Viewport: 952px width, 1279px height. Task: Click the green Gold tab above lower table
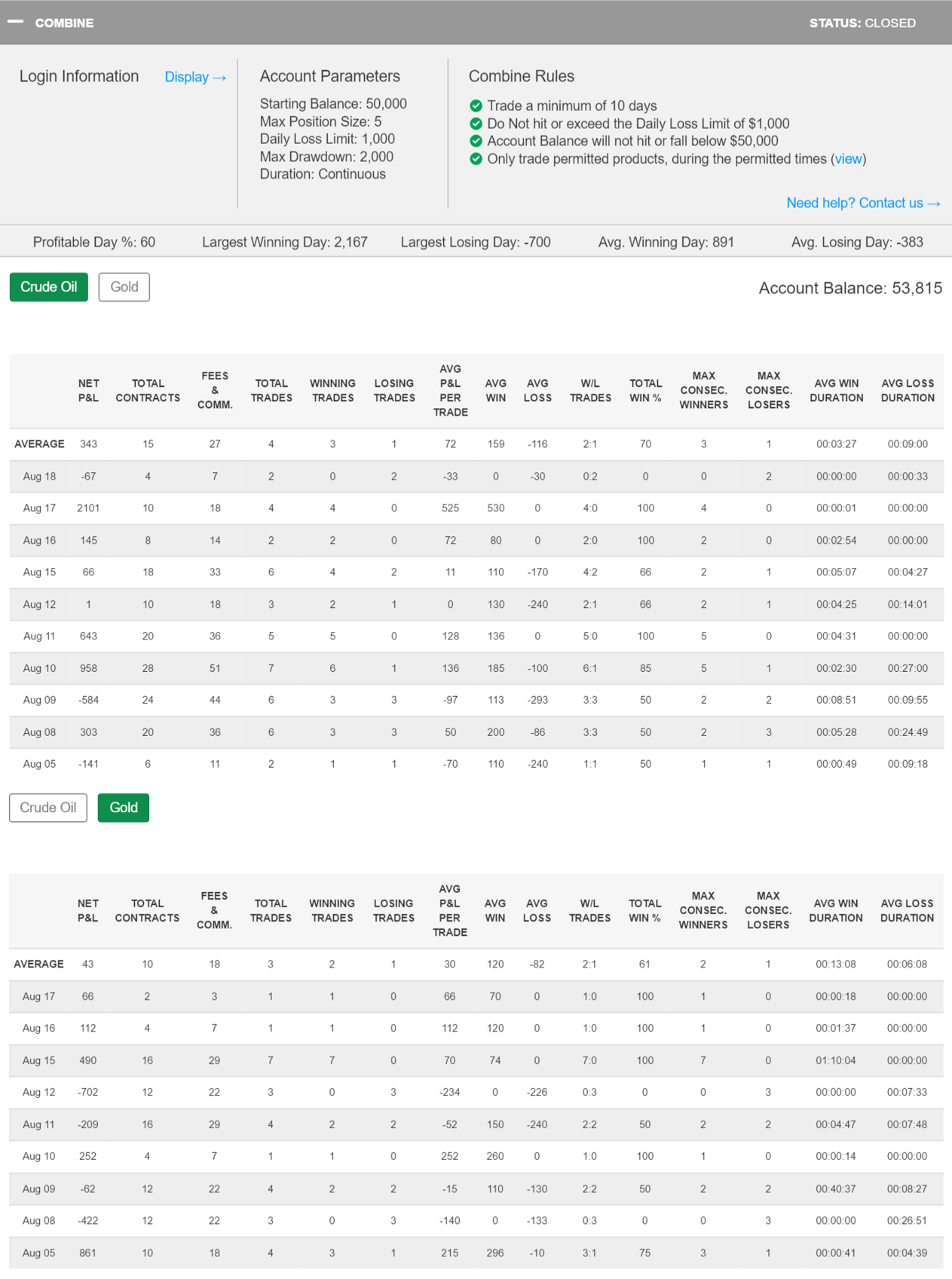click(124, 808)
